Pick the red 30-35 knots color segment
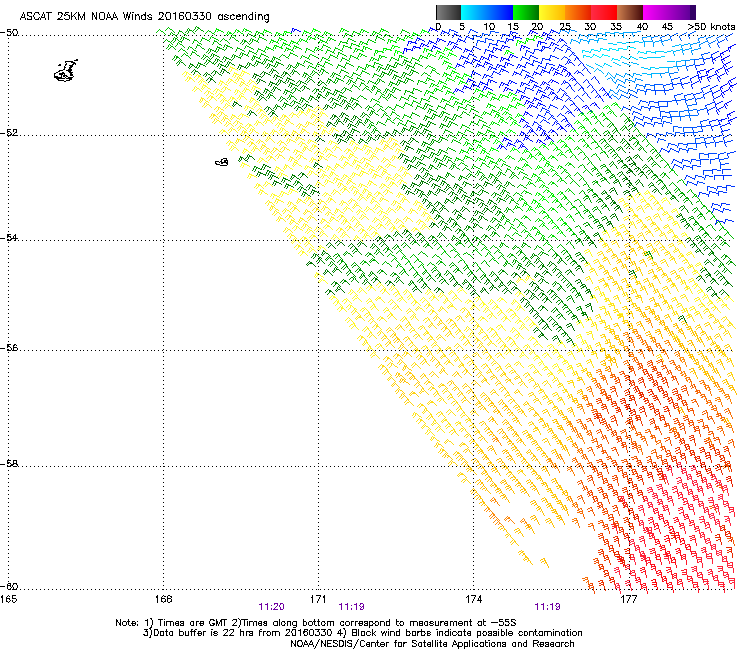This screenshot has width=740, height=650. pos(604,12)
